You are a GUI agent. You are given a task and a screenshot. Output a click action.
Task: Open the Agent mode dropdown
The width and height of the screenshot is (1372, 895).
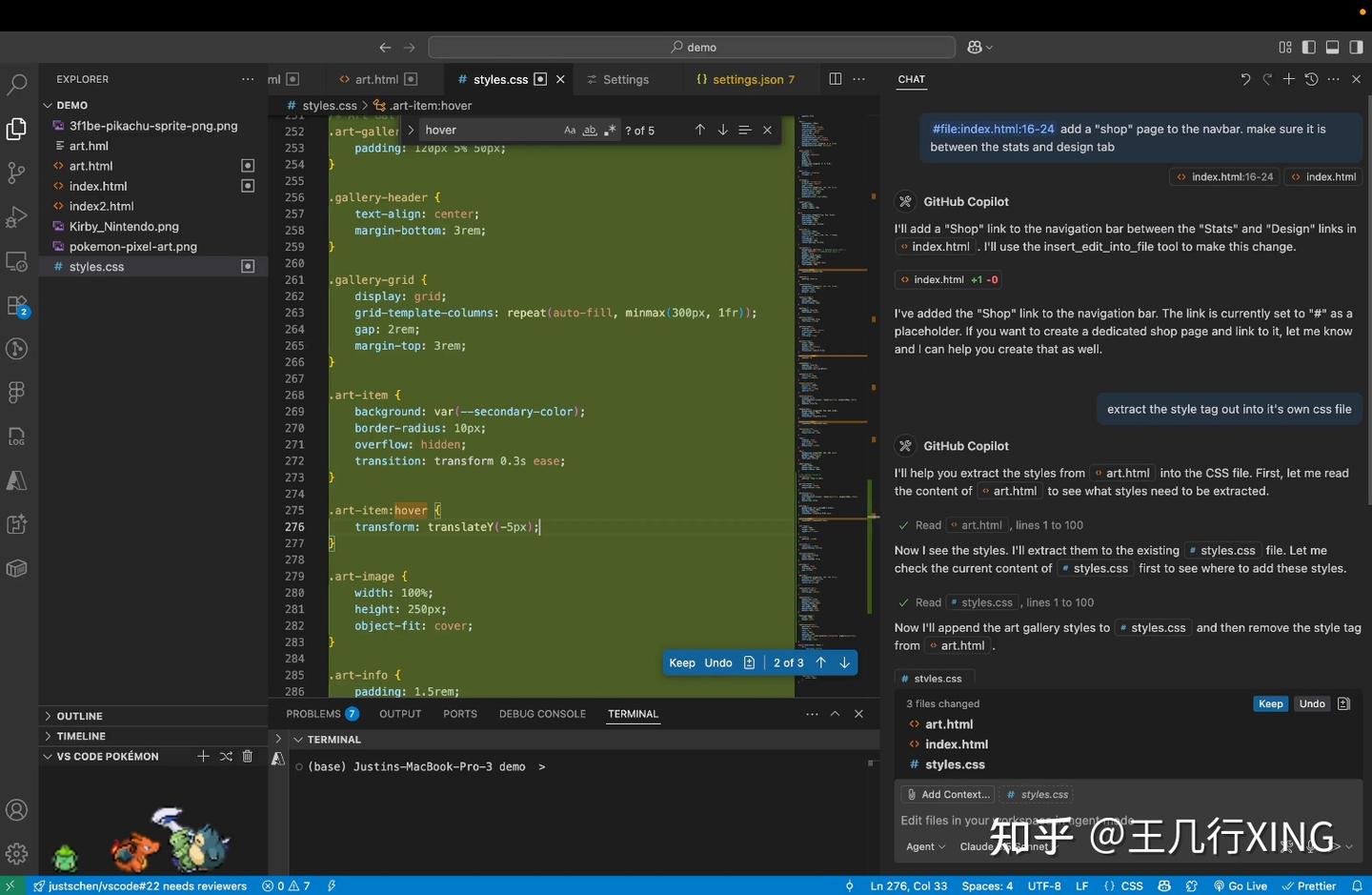(x=924, y=846)
